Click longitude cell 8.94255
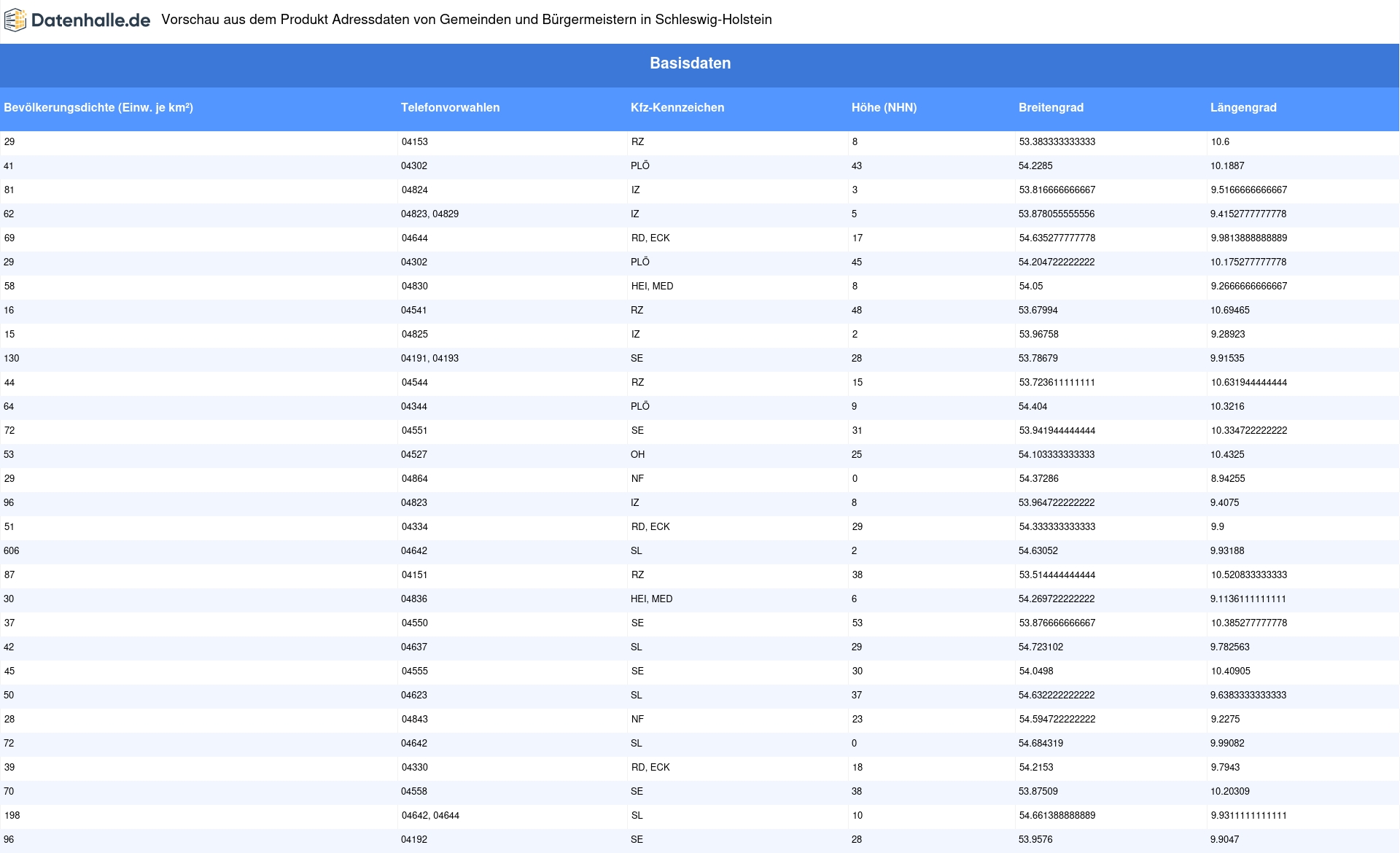Screen dimensions: 1400x853 click(1228, 479)
